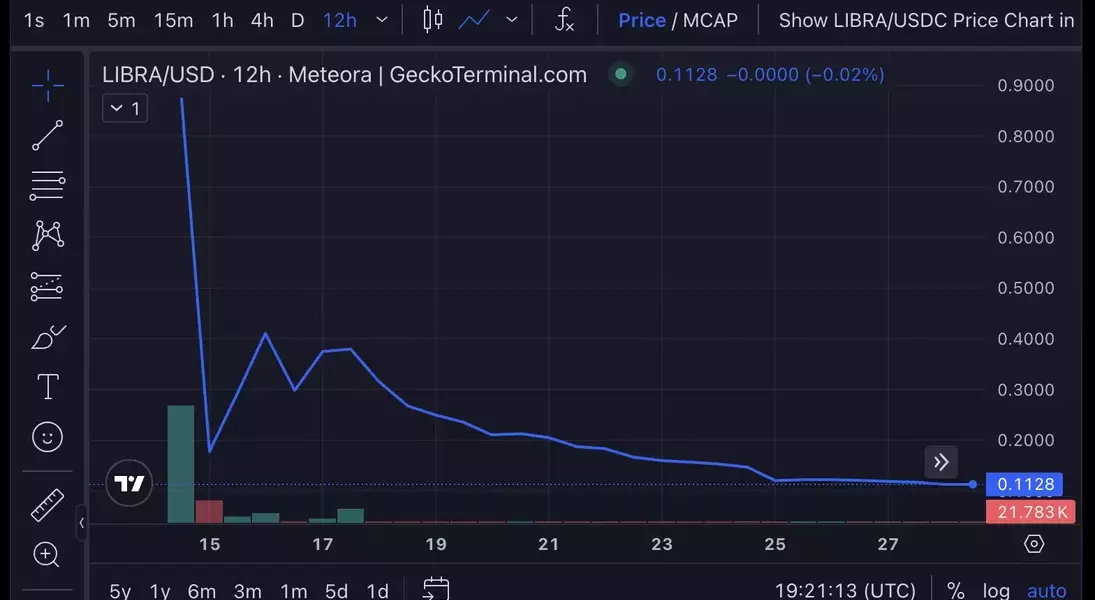Click the date 21 on time axis
The image size is (1095, 600).
(548, 544)
